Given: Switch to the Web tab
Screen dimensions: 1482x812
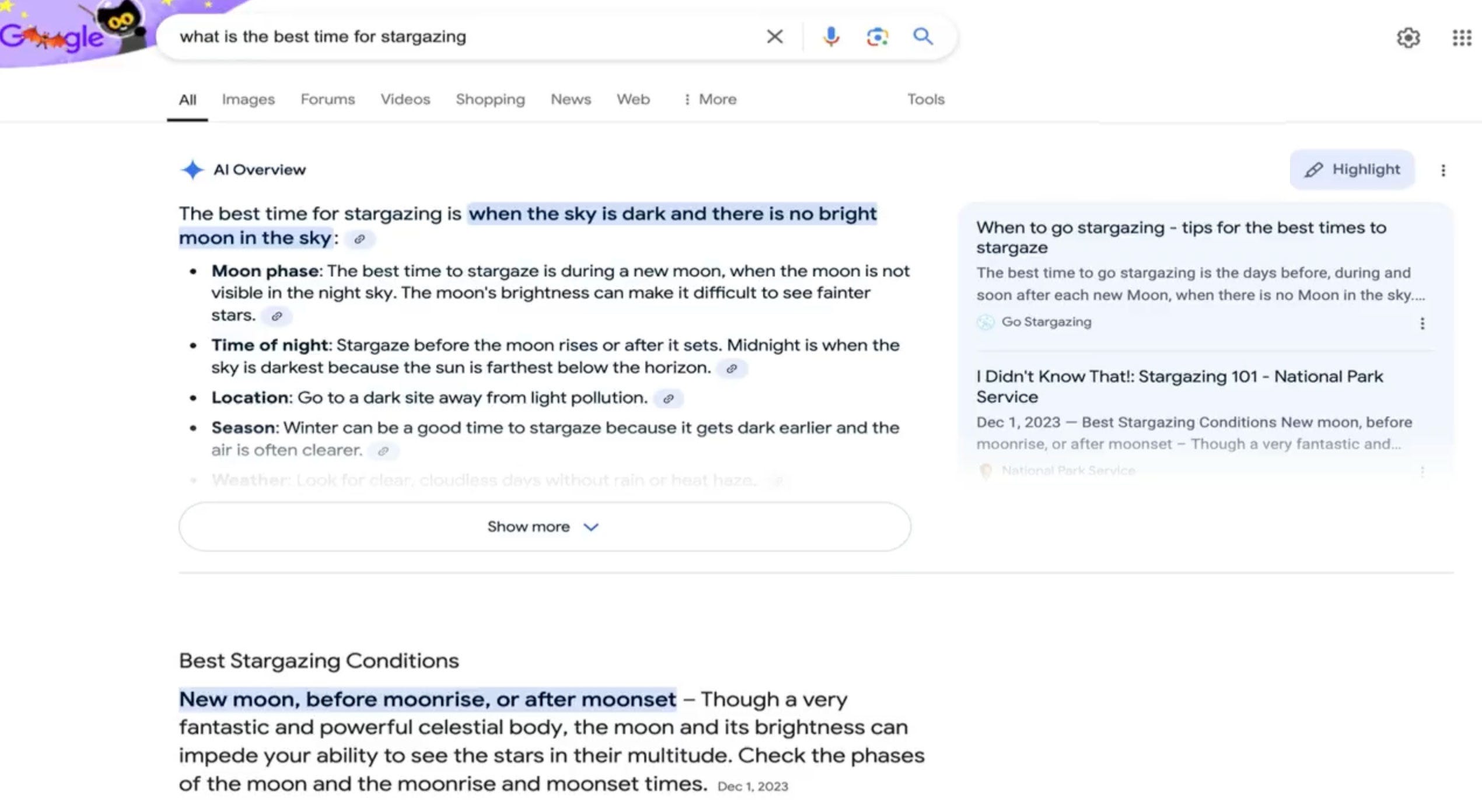Looking at the screenshot, I should [633, 100].
